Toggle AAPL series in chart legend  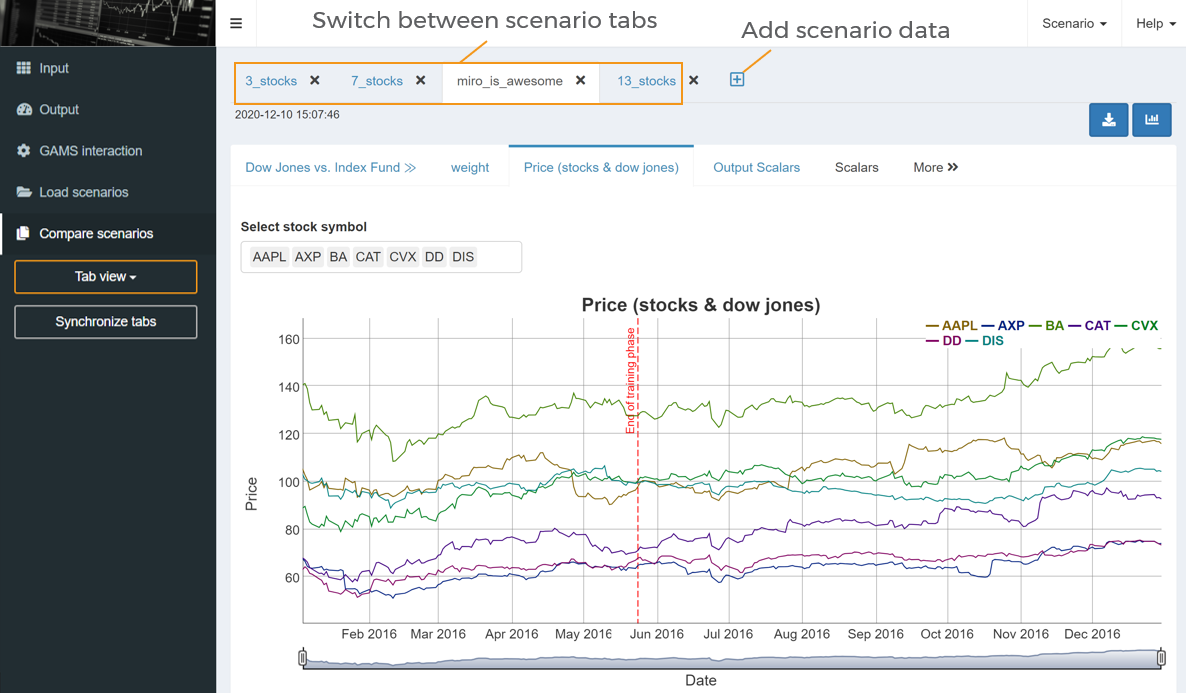click(952, 326)
